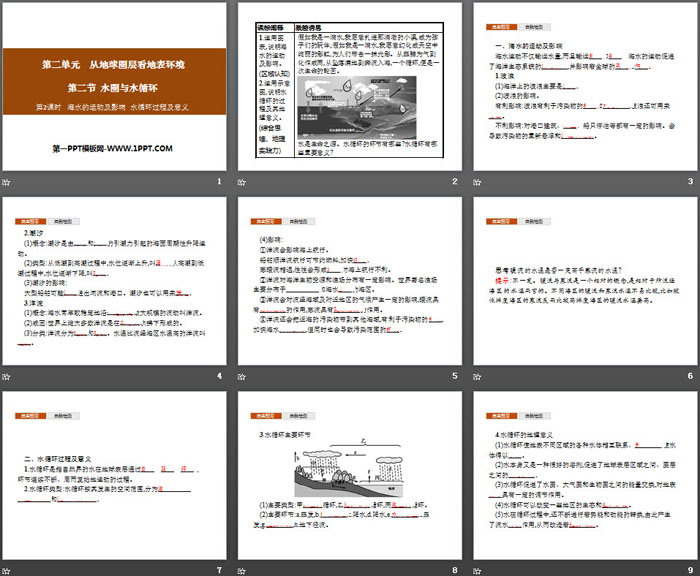Image resolution: width=700 pixels, height=576 pixels.
Task: Click the gray tab on slide 9
Action: pos(534,416)
